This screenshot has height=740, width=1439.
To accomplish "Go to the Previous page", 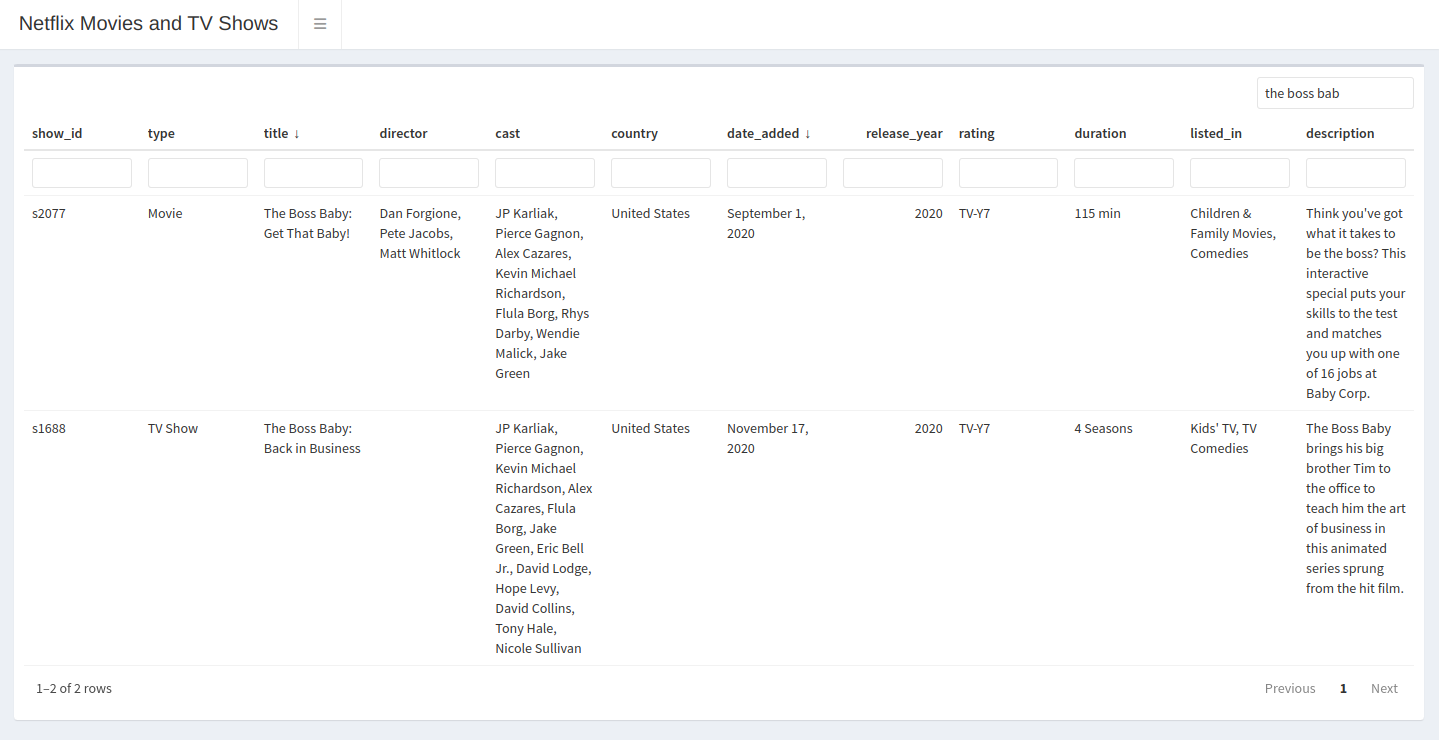I will pyautogui.click(x=1290, y=688).
